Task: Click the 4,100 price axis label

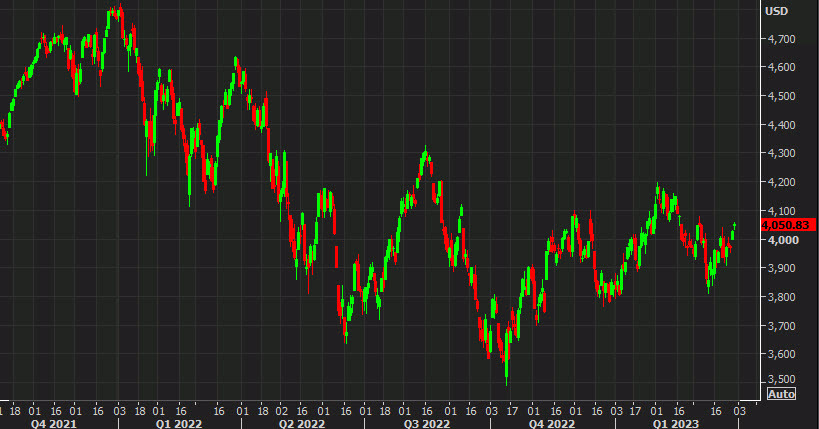Action: 781,211
